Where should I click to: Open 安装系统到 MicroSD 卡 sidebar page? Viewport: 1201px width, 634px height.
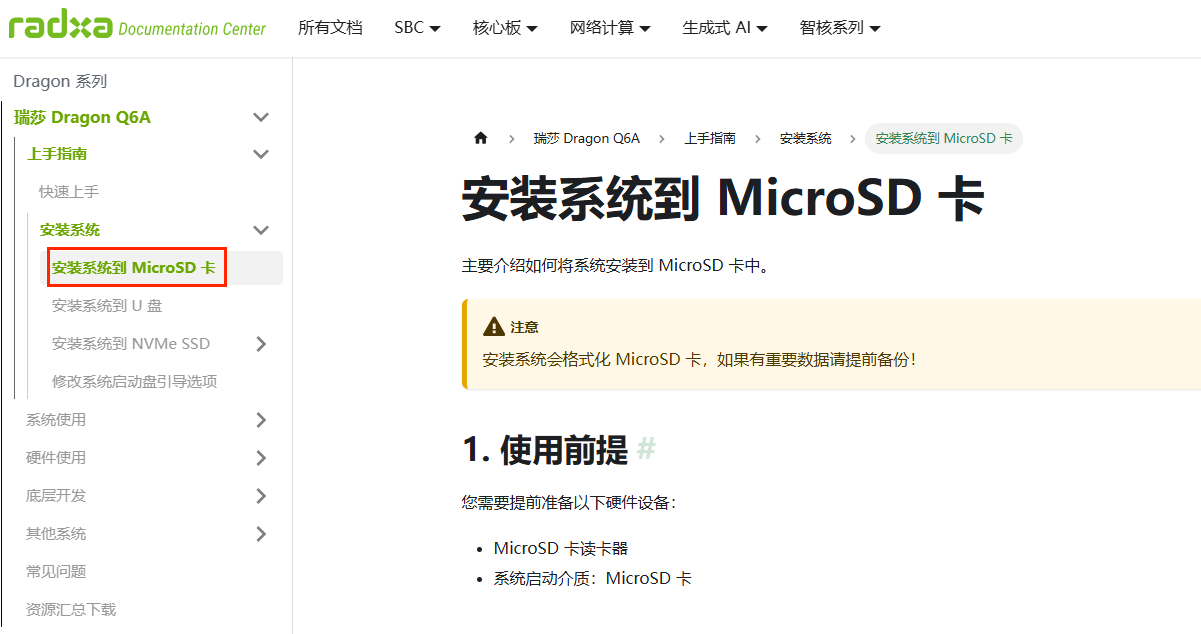coord(134,268)
